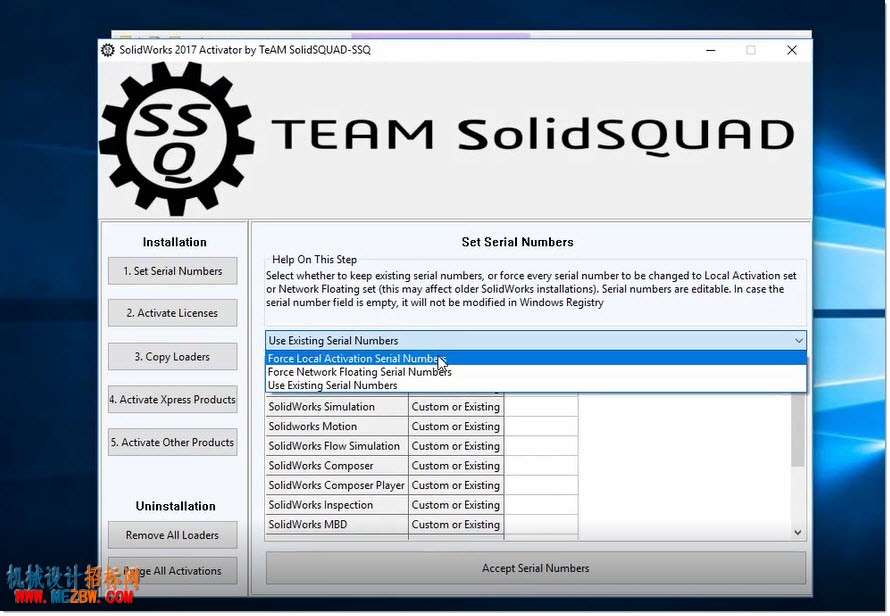Confirm with 'Accept Serial Numbers' button
Viewport: 890px width, 616px height.
pos(536,568)
